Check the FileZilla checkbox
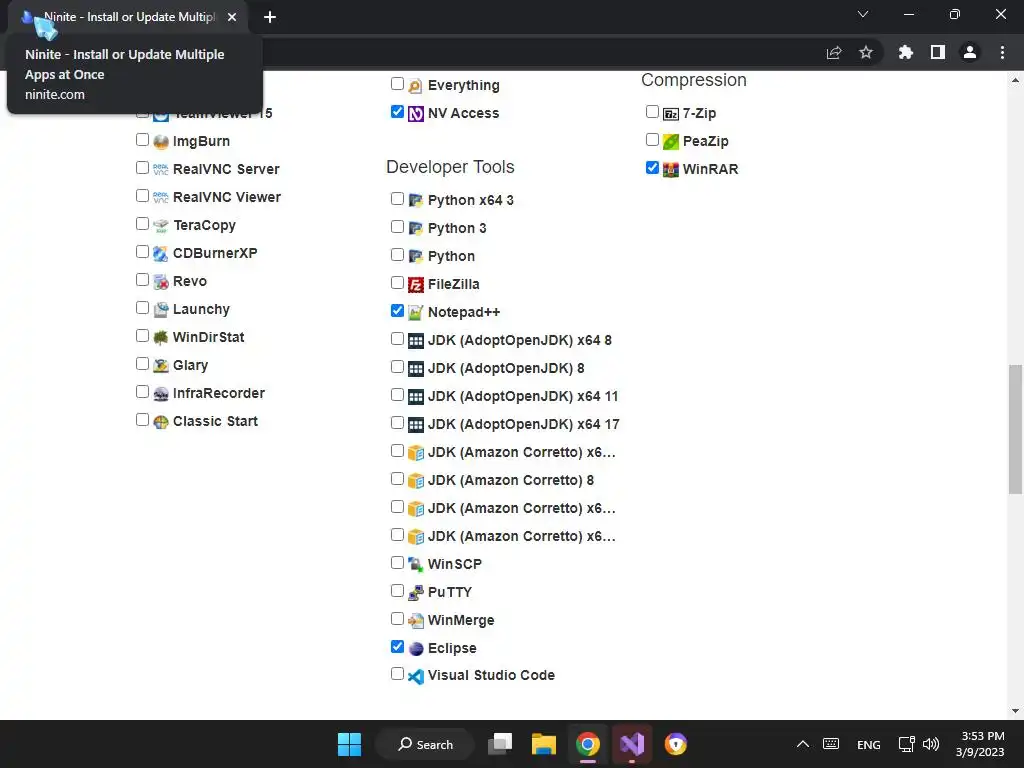 click(397, 283)
